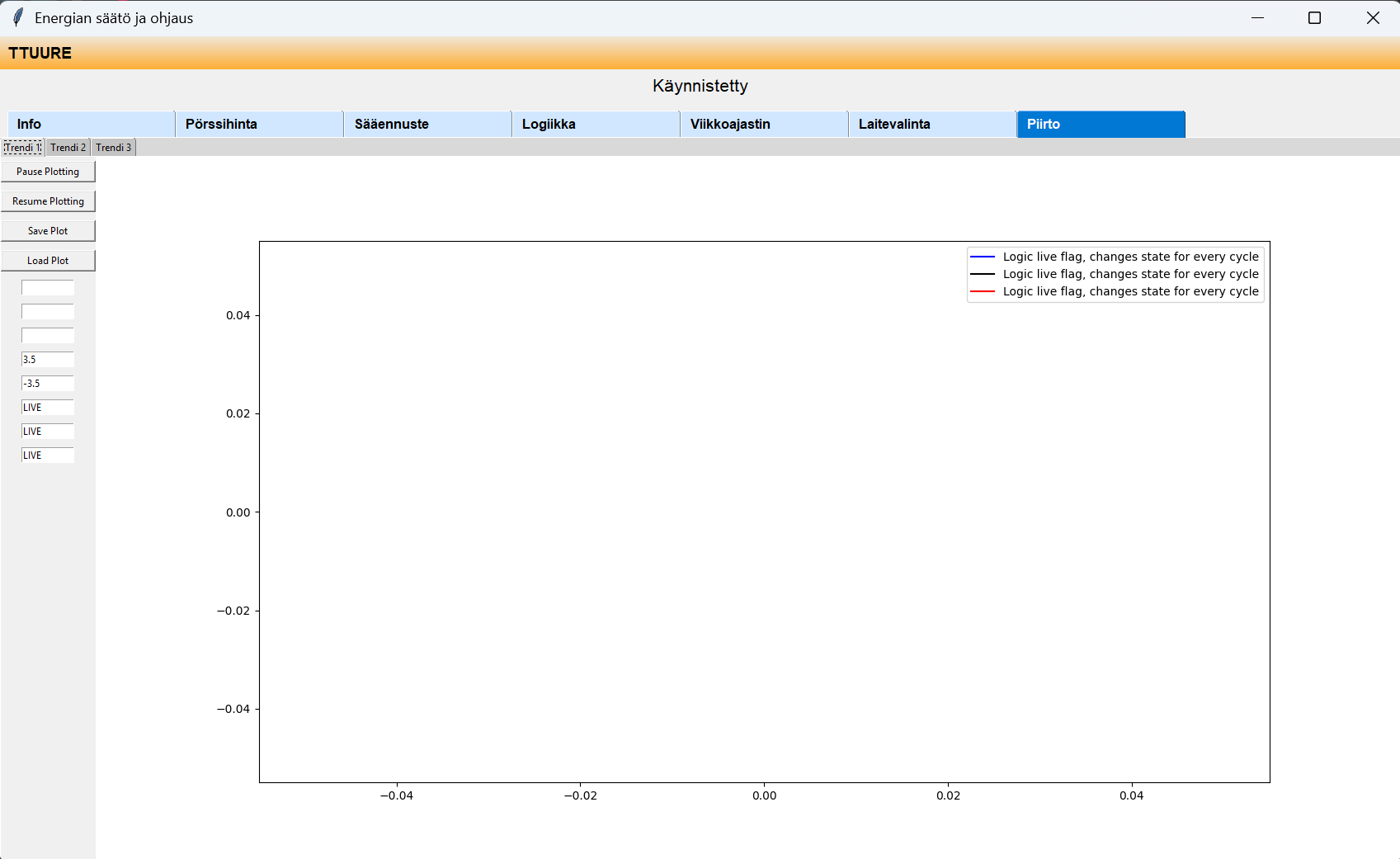
Task: Click the blue line swatch in the legend
Action: (x=983, y=257)
